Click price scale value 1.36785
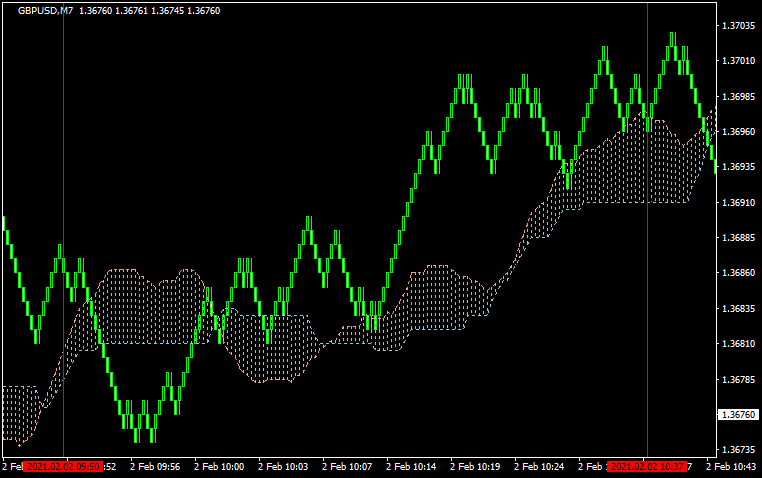This screenshot has width=762, height=478. pos(739,379)
